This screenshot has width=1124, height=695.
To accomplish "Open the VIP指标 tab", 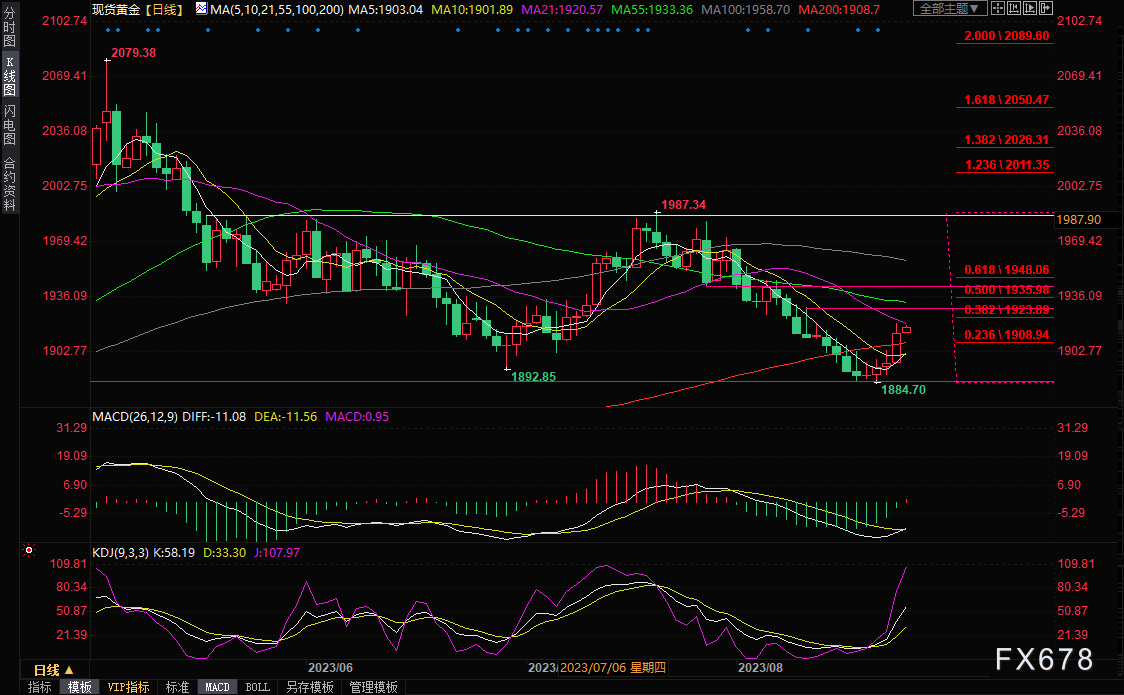I will pos(128,687).
